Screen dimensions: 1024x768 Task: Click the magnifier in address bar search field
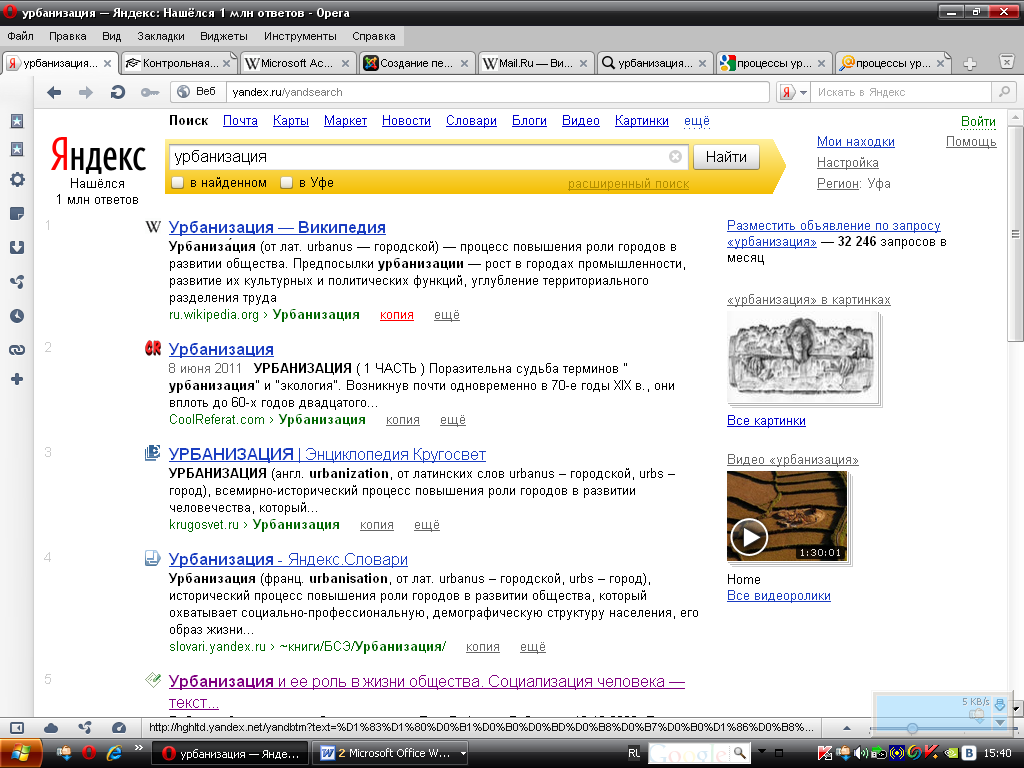[1004, 92]
